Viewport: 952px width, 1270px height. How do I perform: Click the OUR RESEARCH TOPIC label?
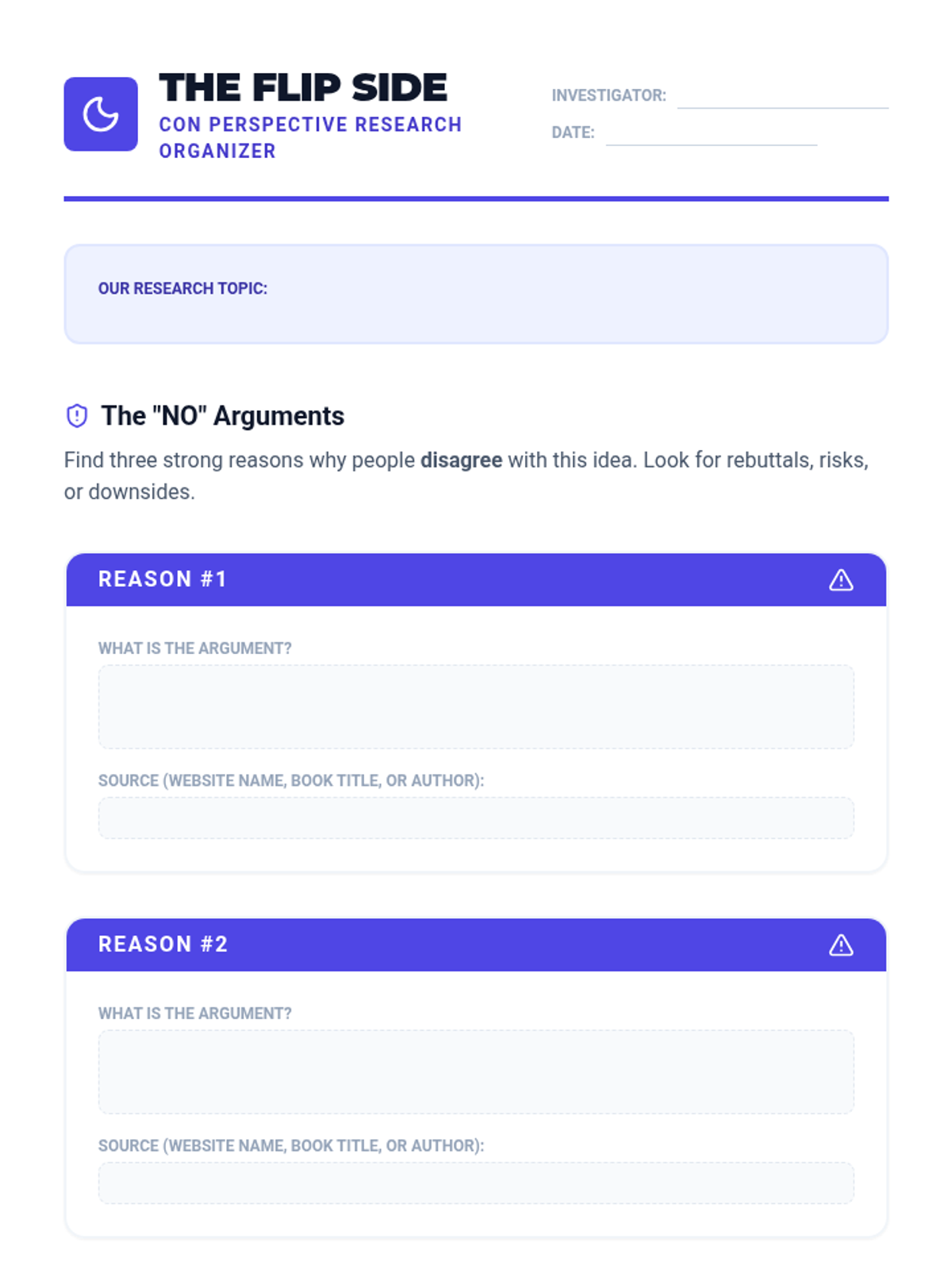coord(182,289)
